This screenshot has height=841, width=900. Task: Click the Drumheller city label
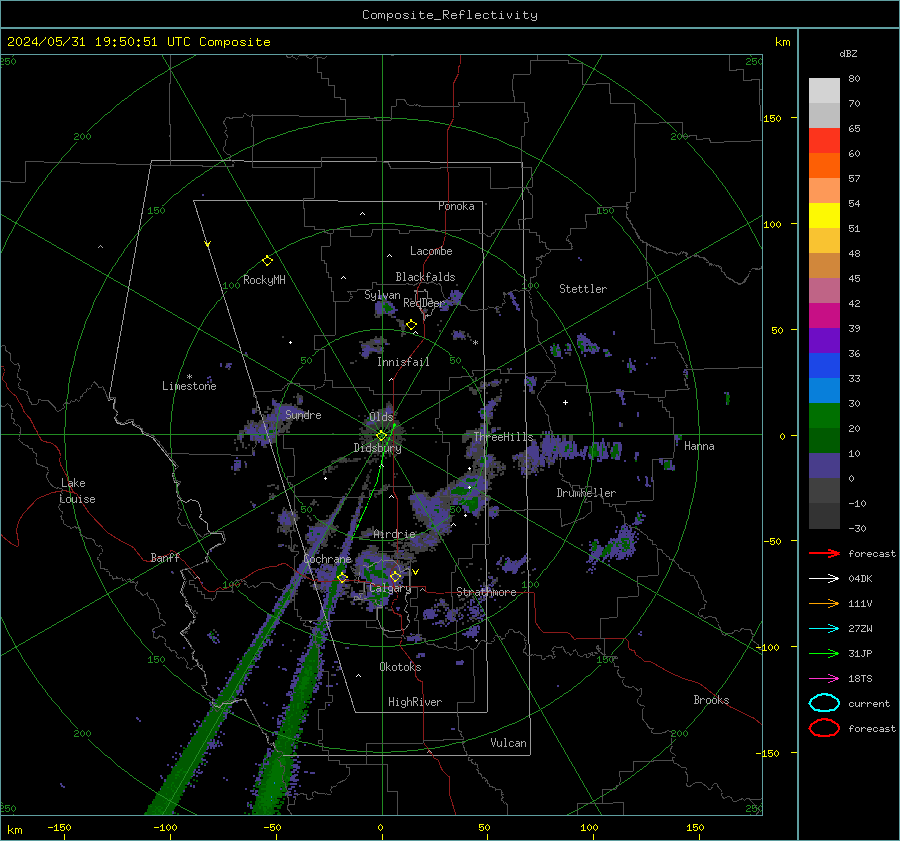(x=586, y=493)
